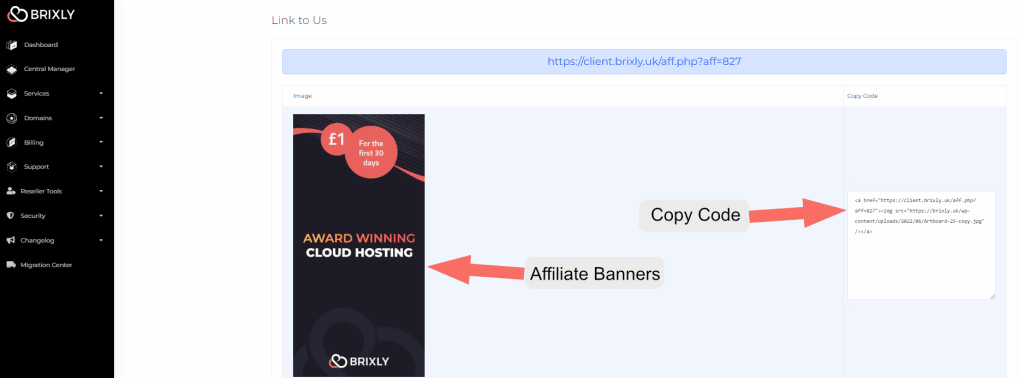This screenshot has width=1024, height=378.
Task: Click the affiliate link client.brixly.uk/aff.php?aff=827
Action: [x=644, y=61]
